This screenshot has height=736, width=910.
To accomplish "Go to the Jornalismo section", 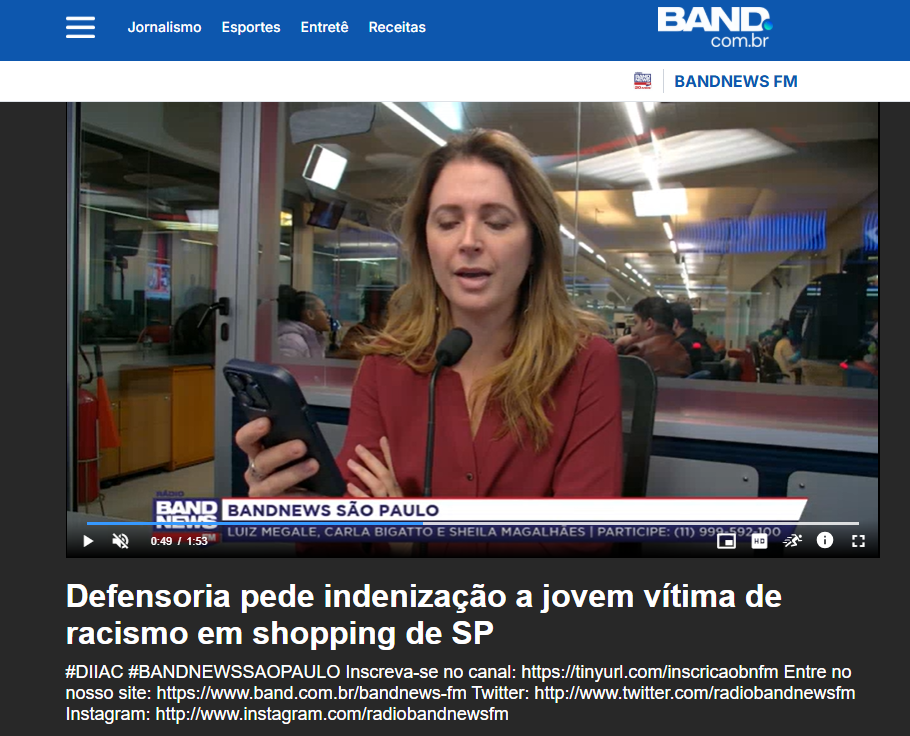I will tap(164, 27).
